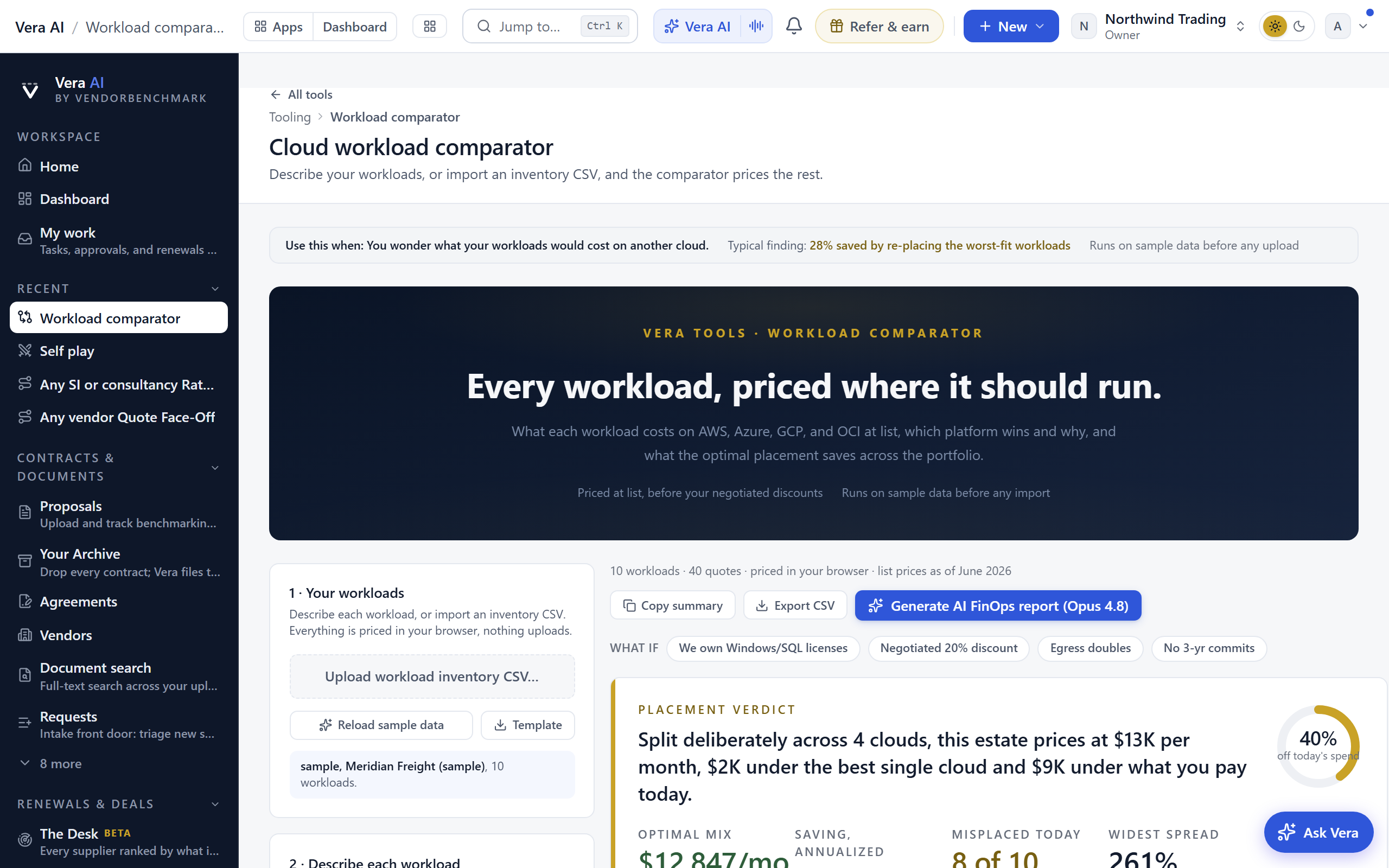1389x868 pixels.
Task: Toggle No 3-yr commits what-if
Action: (1209, 648)
